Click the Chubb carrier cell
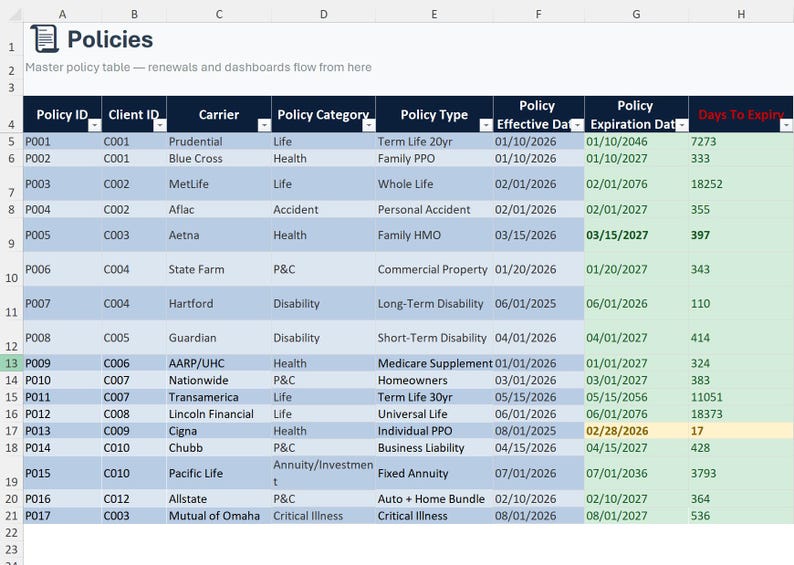This screenshot has width=794, height=565. tap(219, 448)
